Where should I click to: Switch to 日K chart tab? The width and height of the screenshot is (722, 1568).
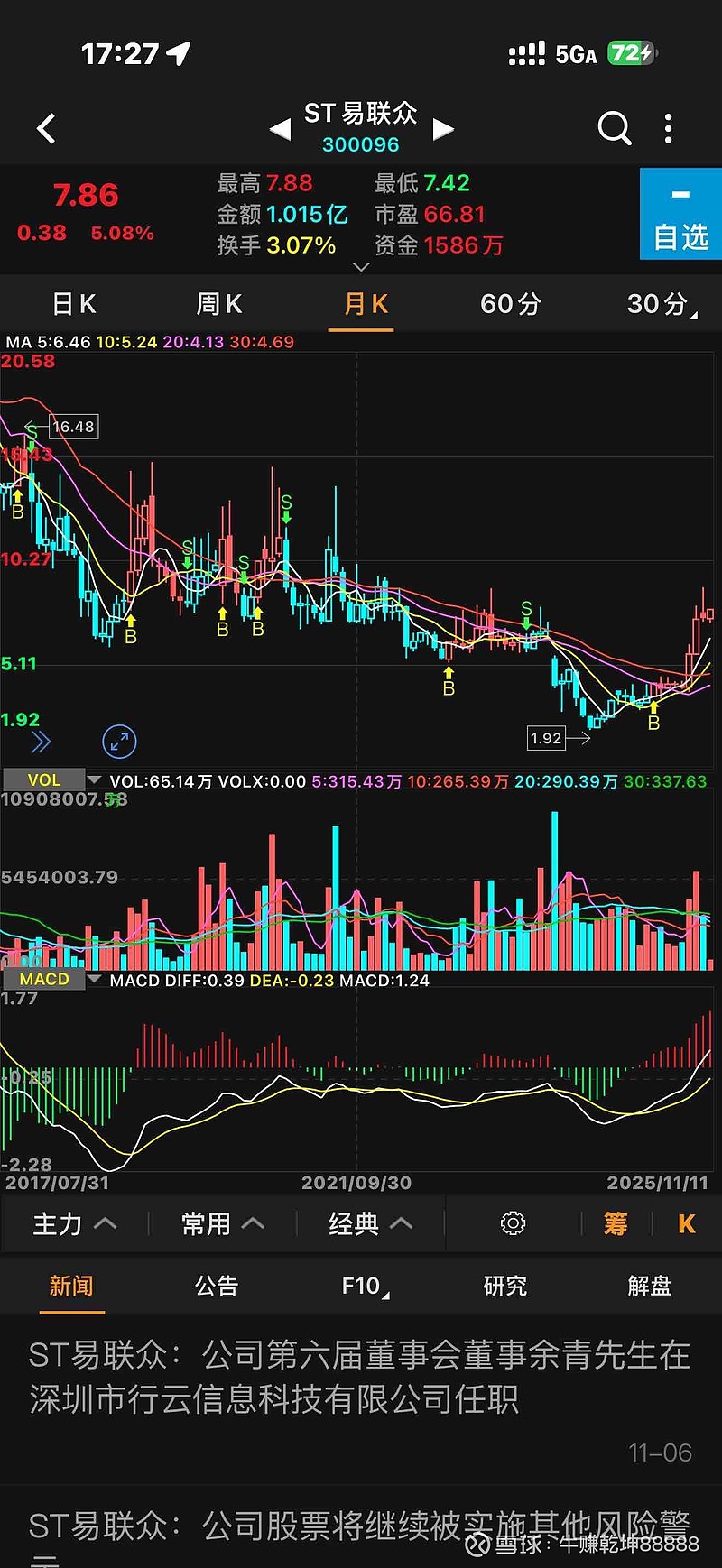click(x=74, y=304)
